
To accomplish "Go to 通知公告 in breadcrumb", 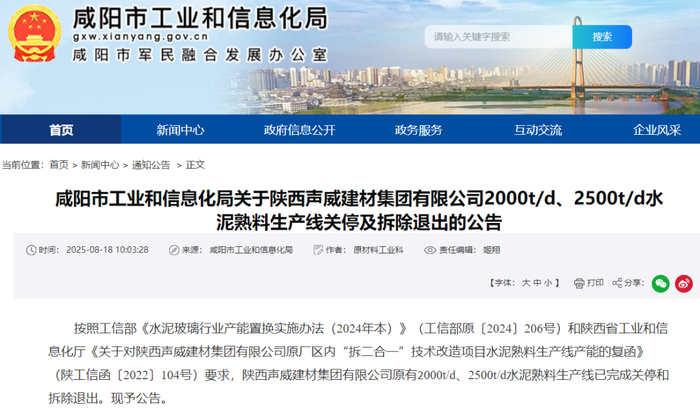I will coord(151,165).
